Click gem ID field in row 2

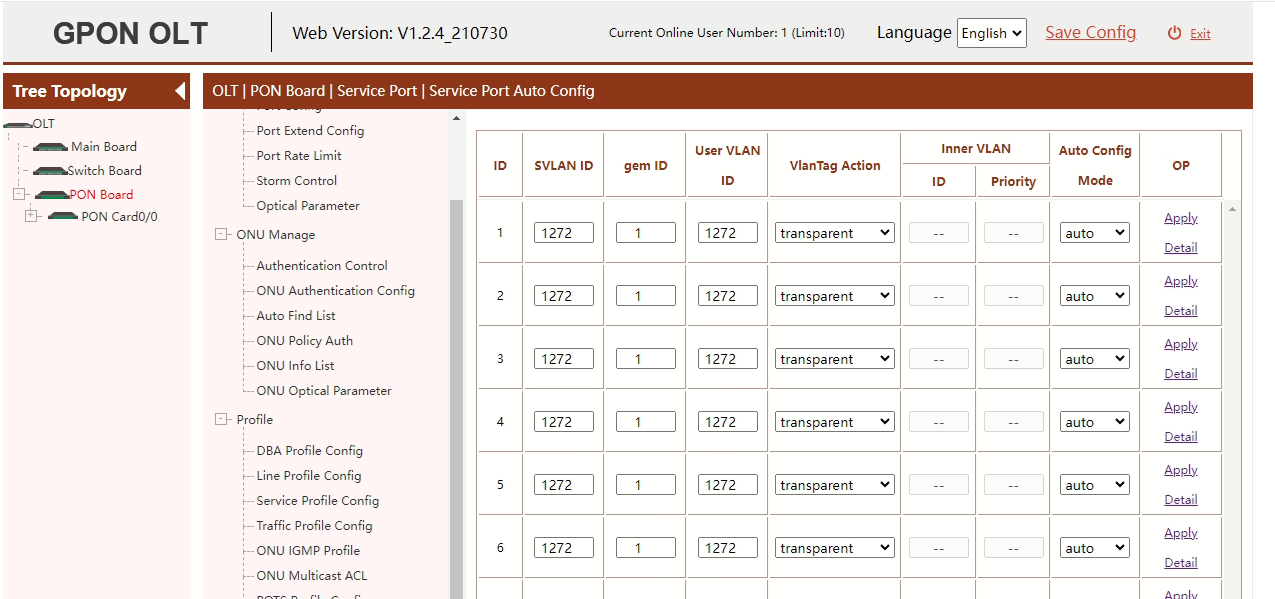pyautogui.click(x=646, y=296)
